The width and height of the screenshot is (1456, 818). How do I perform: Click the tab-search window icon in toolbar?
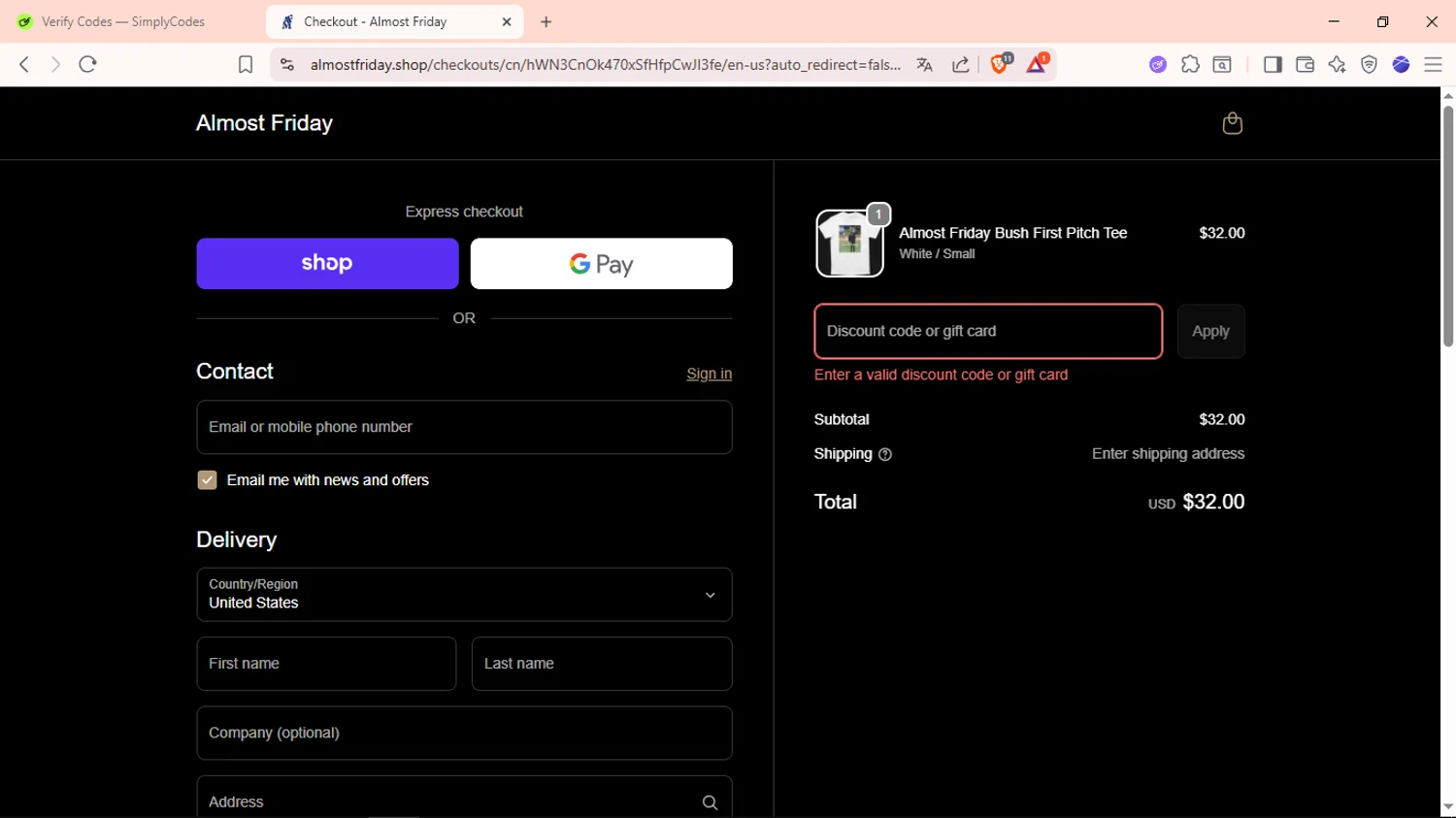pyautogui.click(x=1222, y=64)
